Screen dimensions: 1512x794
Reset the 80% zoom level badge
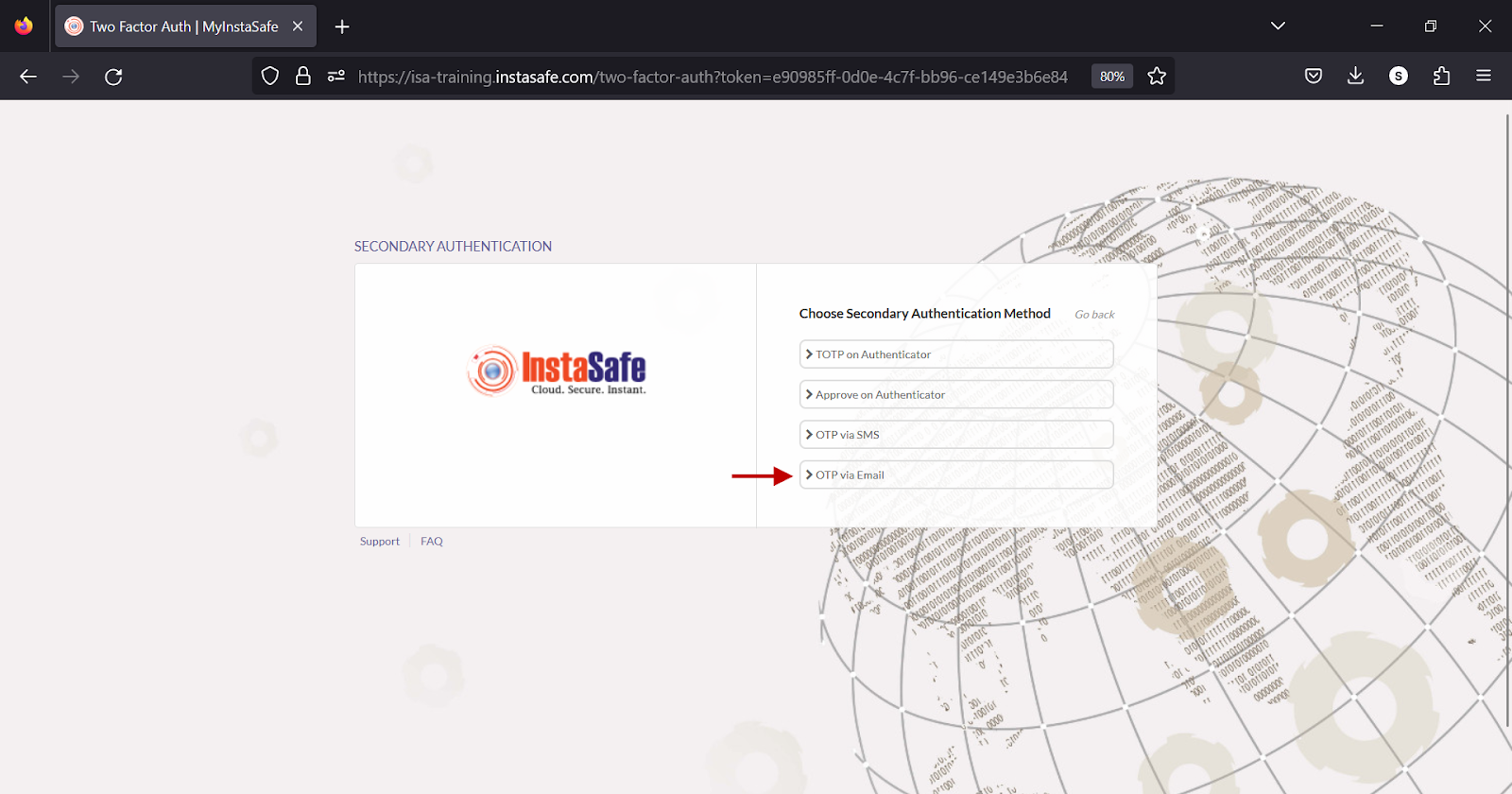pos(1112,77)
